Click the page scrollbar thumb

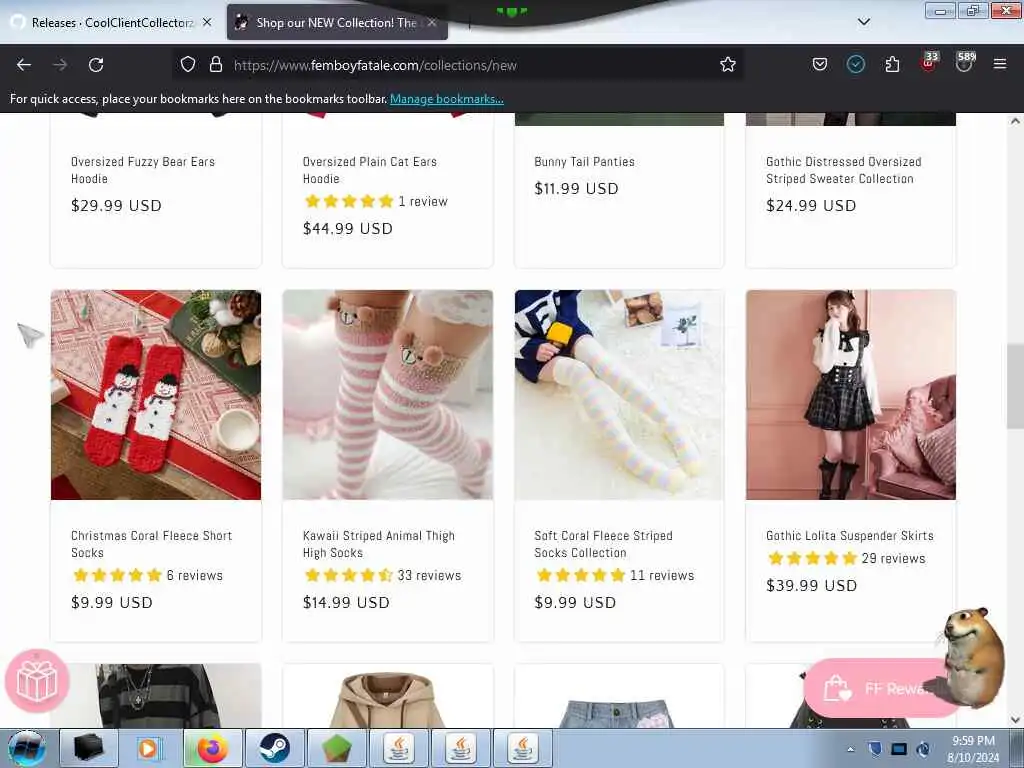click(x=1015, y=387)
